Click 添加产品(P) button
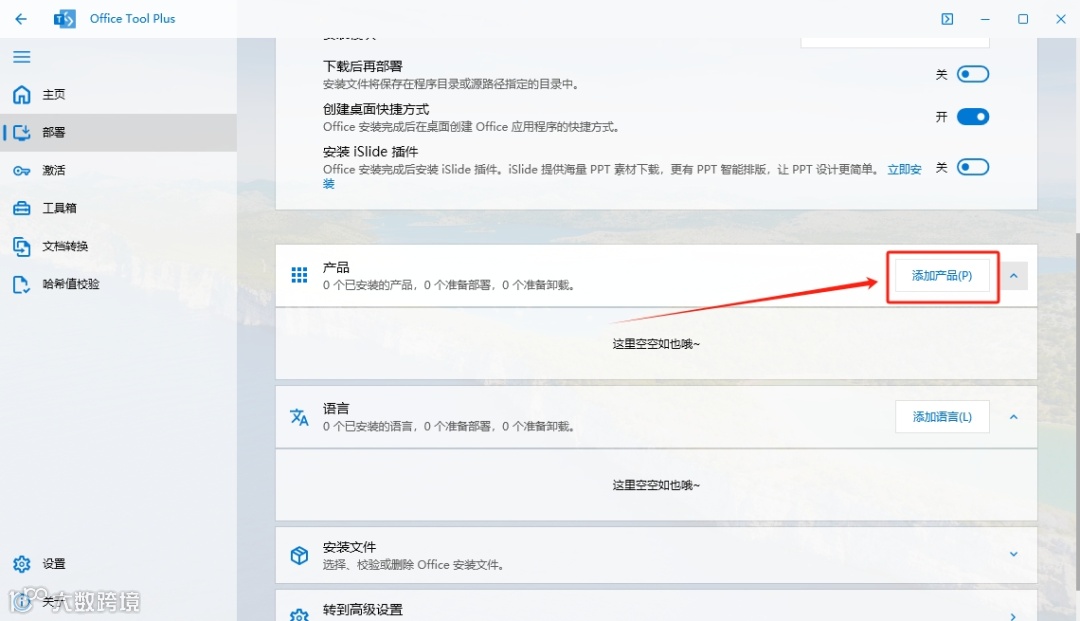Viewport: 1080px width, 621px height. click(942, 276)
